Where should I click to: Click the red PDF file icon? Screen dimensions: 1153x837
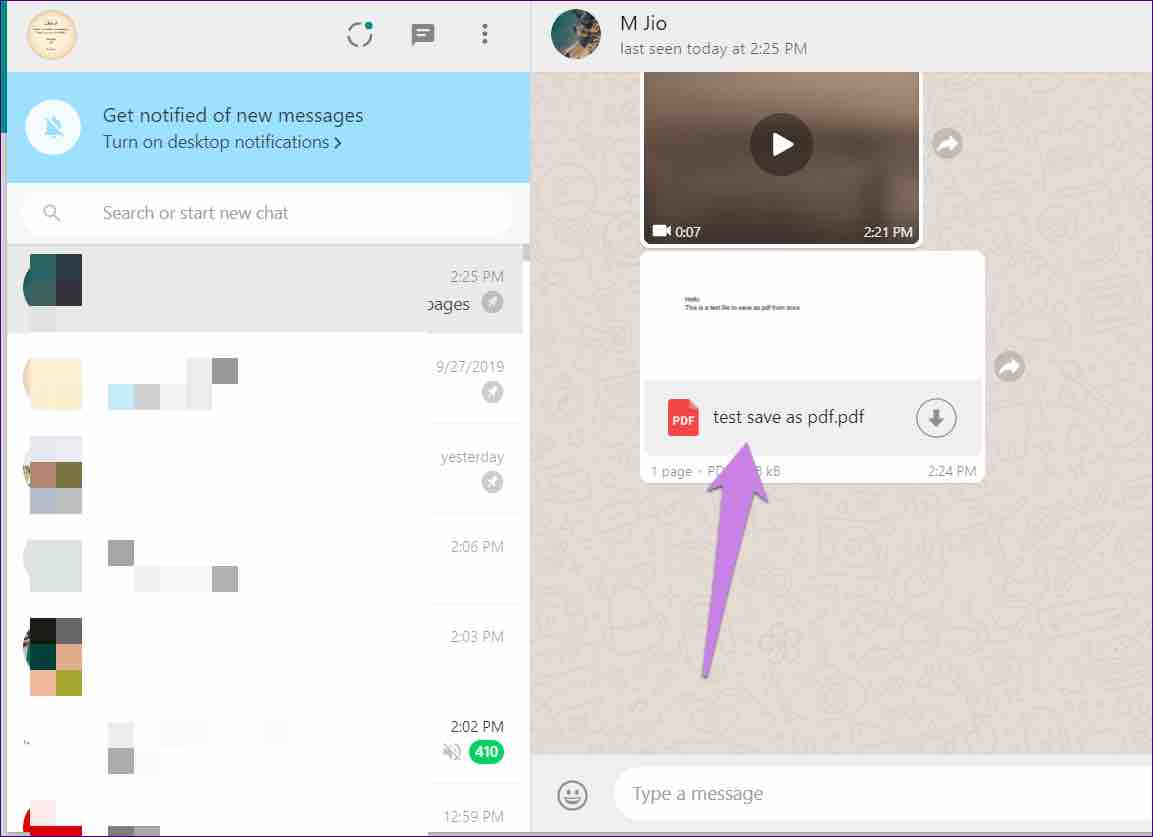tap(682, 418)
